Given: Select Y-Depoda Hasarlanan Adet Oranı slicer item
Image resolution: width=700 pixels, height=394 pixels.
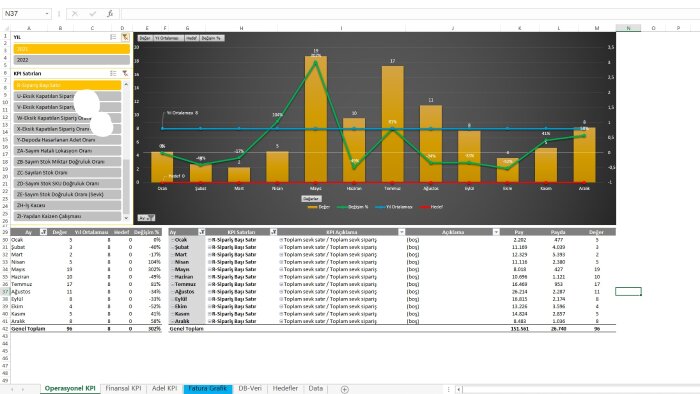Looking at the screenshot, I should tap(67, 140).
